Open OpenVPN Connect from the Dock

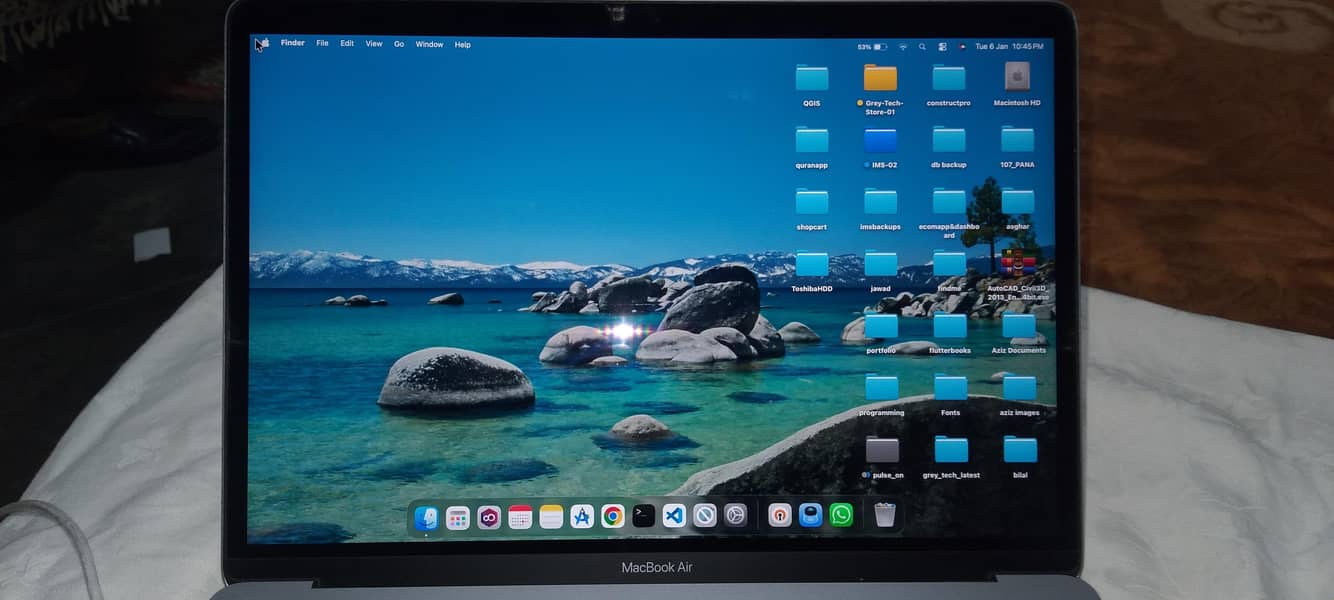(x=780, y=516)
